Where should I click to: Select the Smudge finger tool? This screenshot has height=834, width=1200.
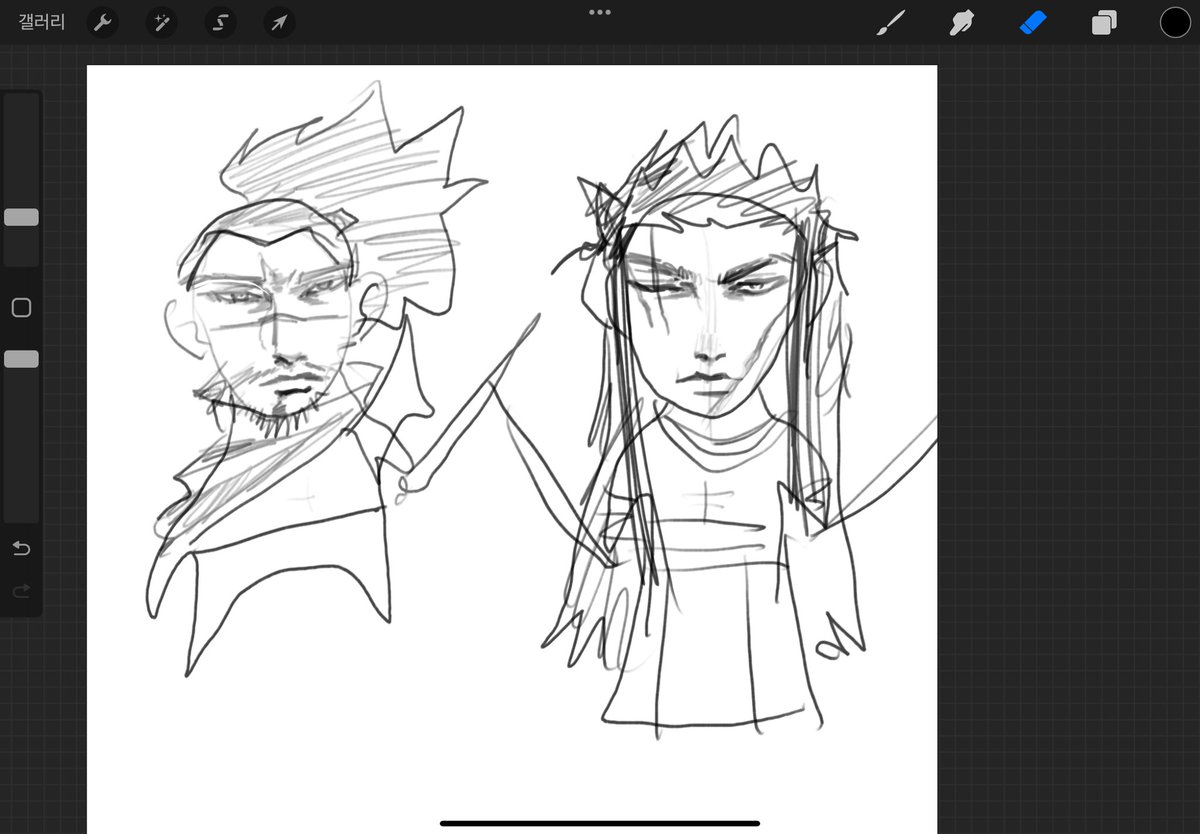tap(961, 22)
